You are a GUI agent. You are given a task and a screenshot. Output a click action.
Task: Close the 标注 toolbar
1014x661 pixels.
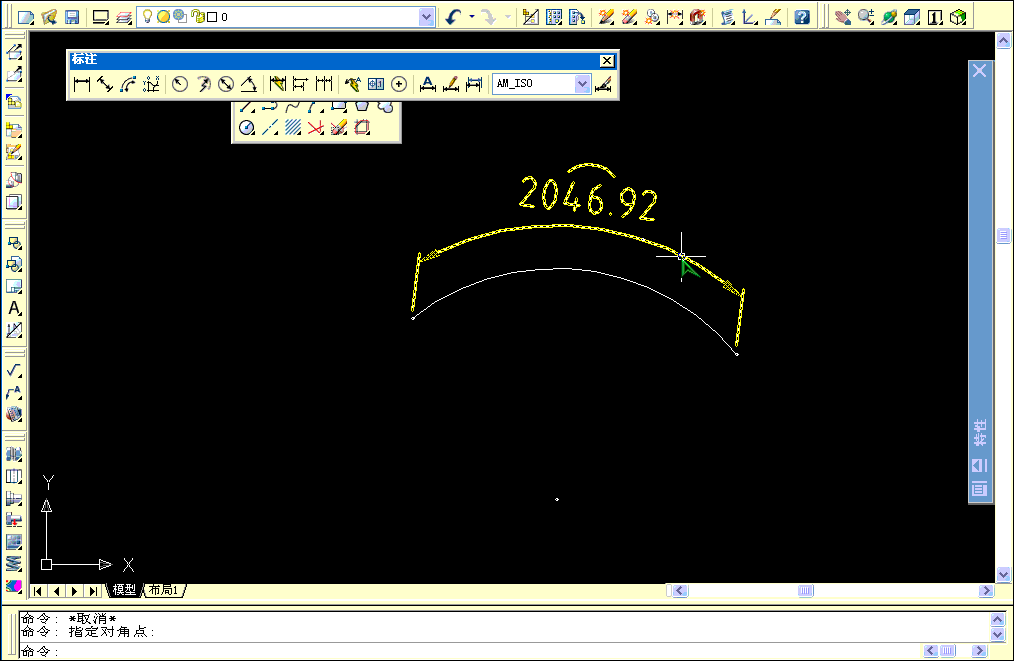[607, 61]
